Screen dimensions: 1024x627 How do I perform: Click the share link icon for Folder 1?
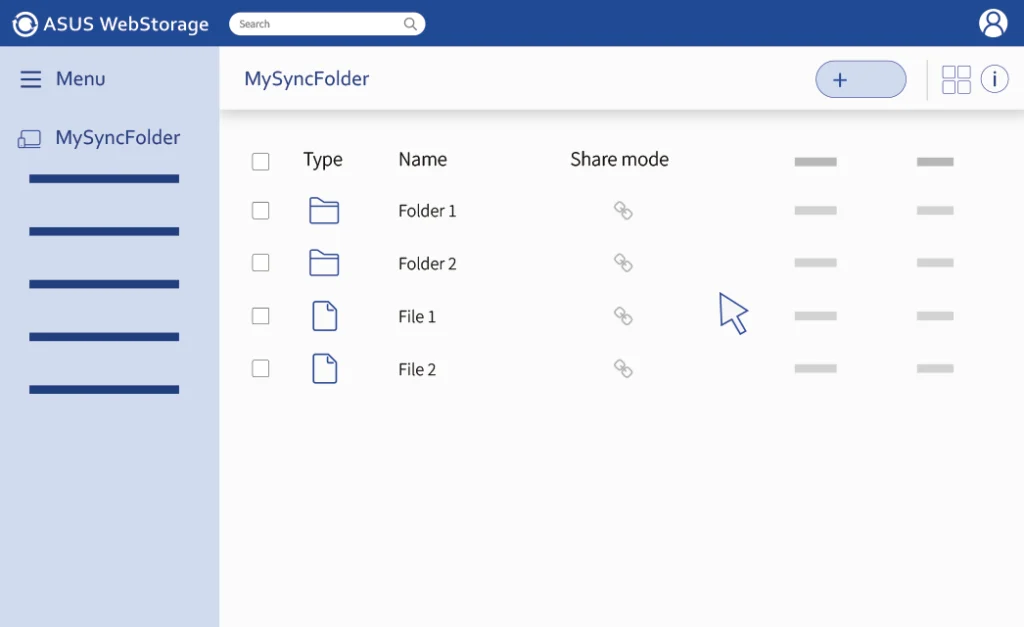tap(623, 211)
